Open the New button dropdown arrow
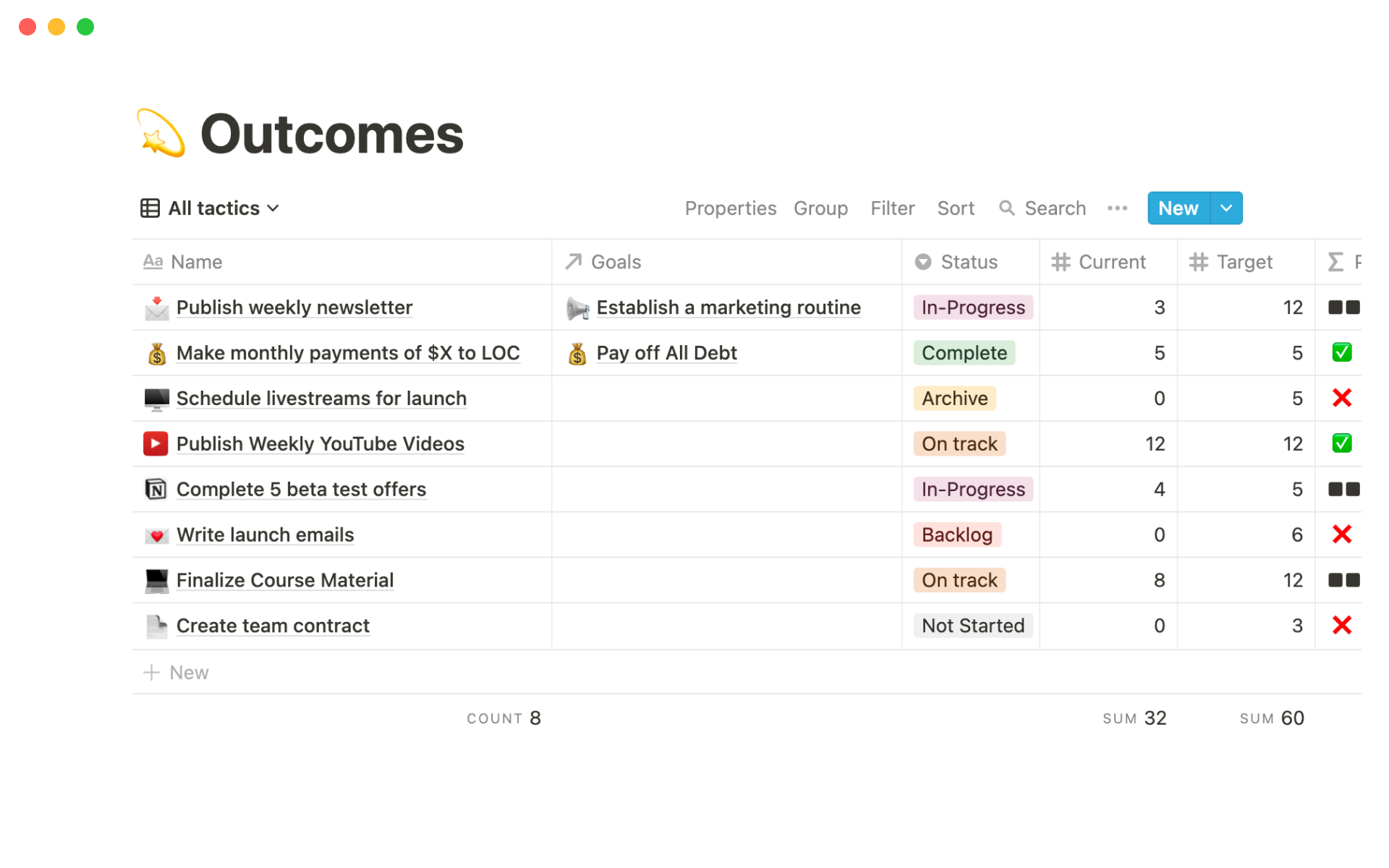This screenshot has width=1389, height=868. pos(1226,208)
